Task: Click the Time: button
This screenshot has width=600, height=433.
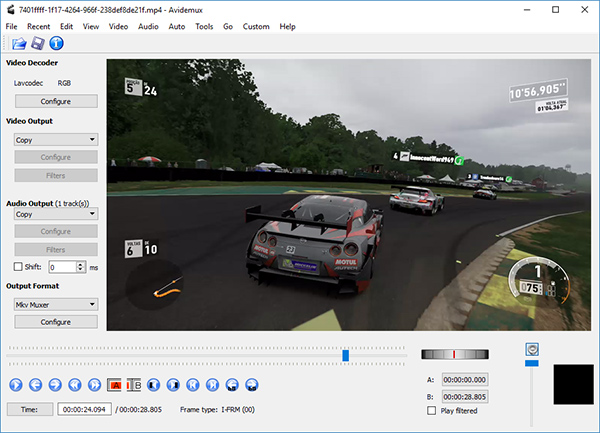Action: pyautogui.click(x=30, y=409)
